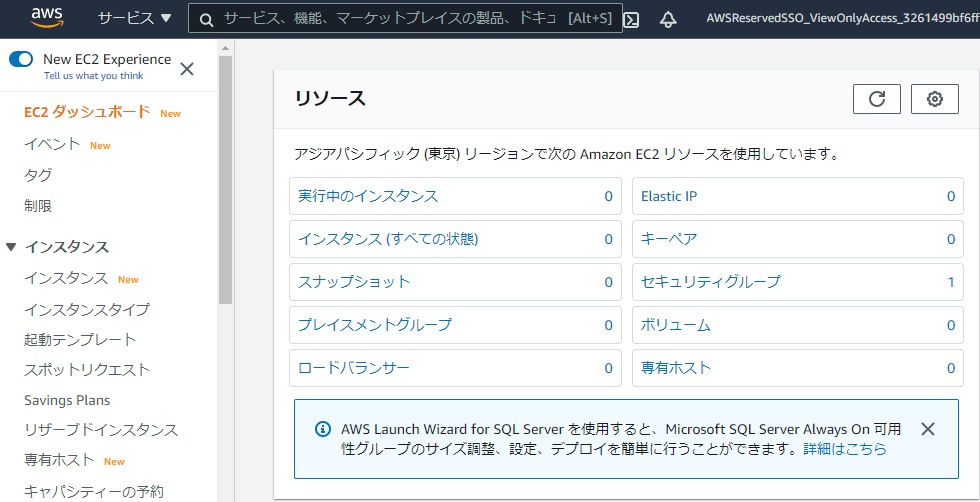Open the CloudShell terminal icon

[x=632, y=19]
